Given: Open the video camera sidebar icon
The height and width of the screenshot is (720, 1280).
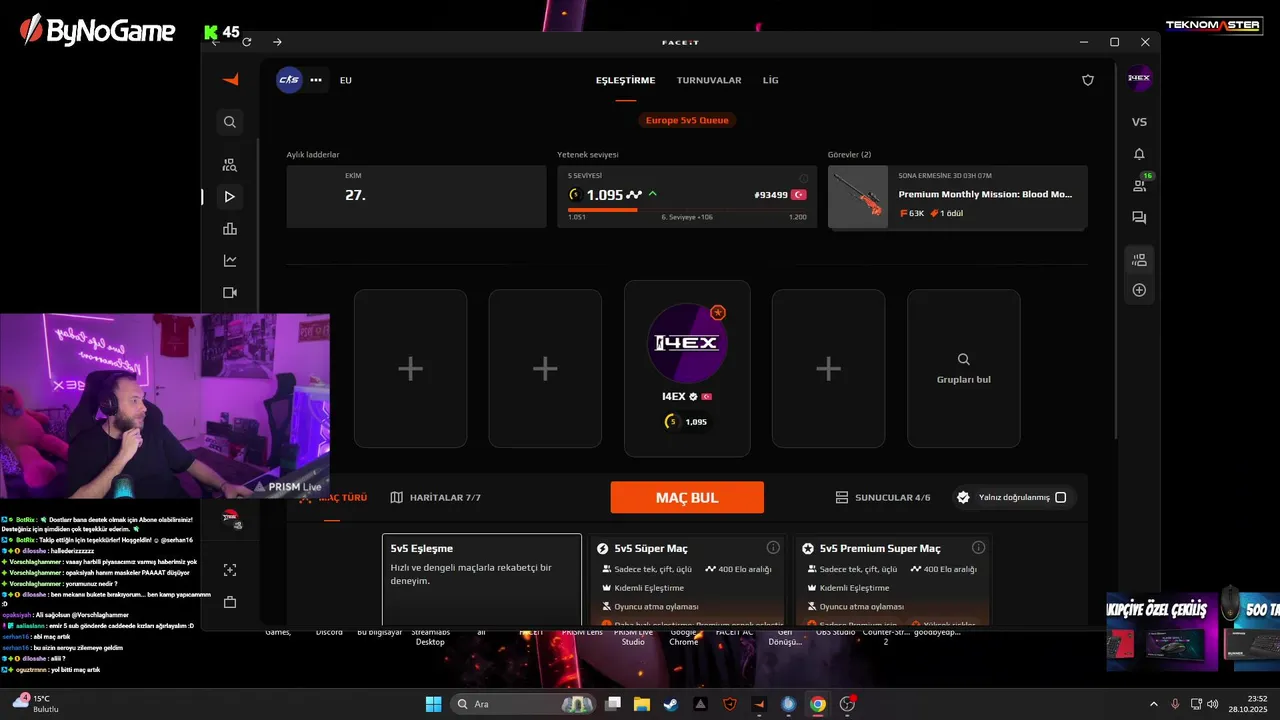Looking at the screenshot, I should point(230,293).
